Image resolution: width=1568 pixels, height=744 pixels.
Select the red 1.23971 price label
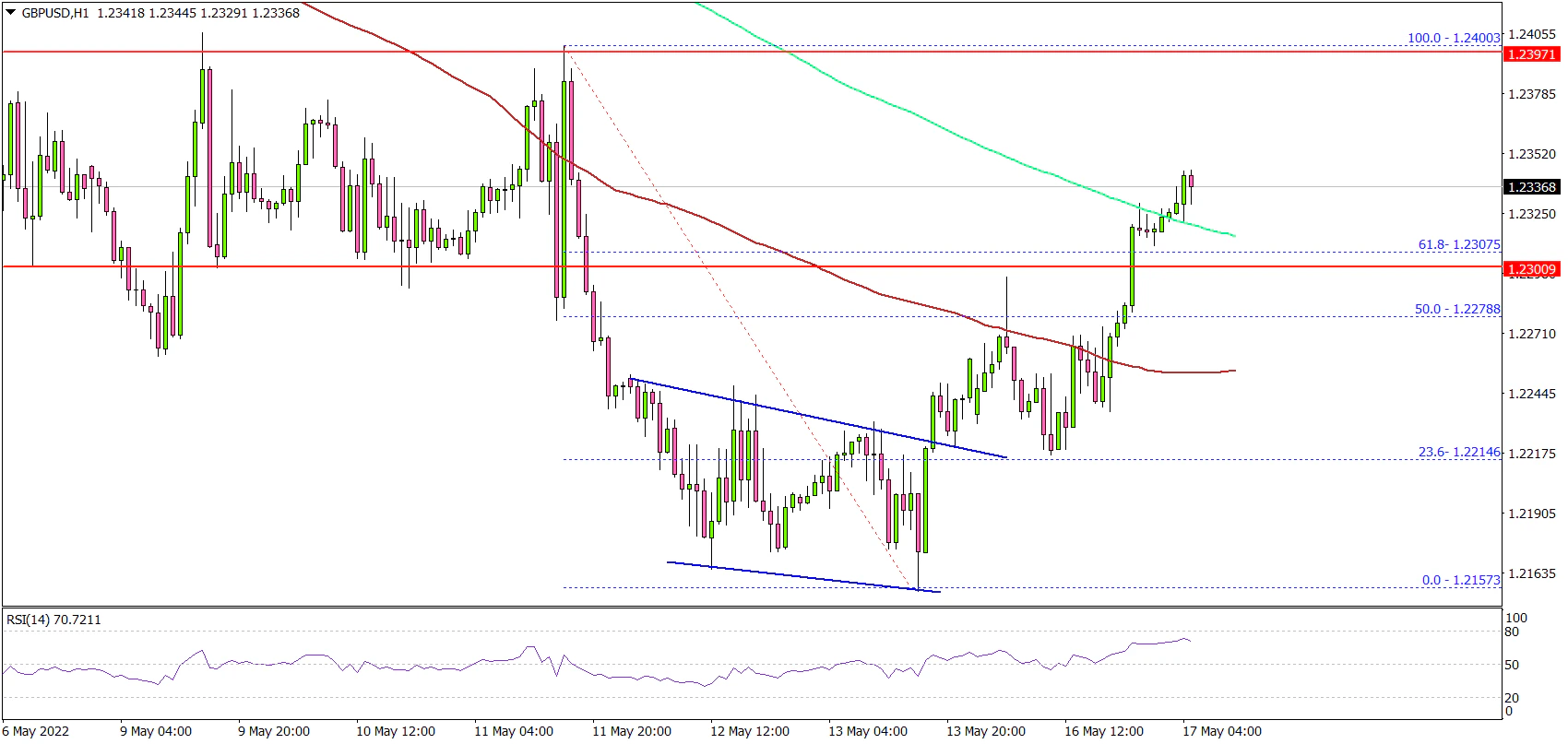point(1531,54)
